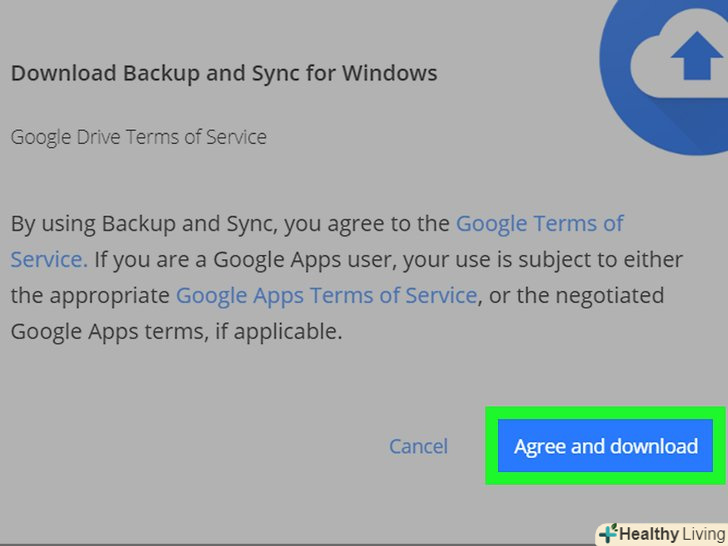Click the word "Living" in the watermark
Image resolution: width=728 pixels, height=546 pixels.
[702, 534]
